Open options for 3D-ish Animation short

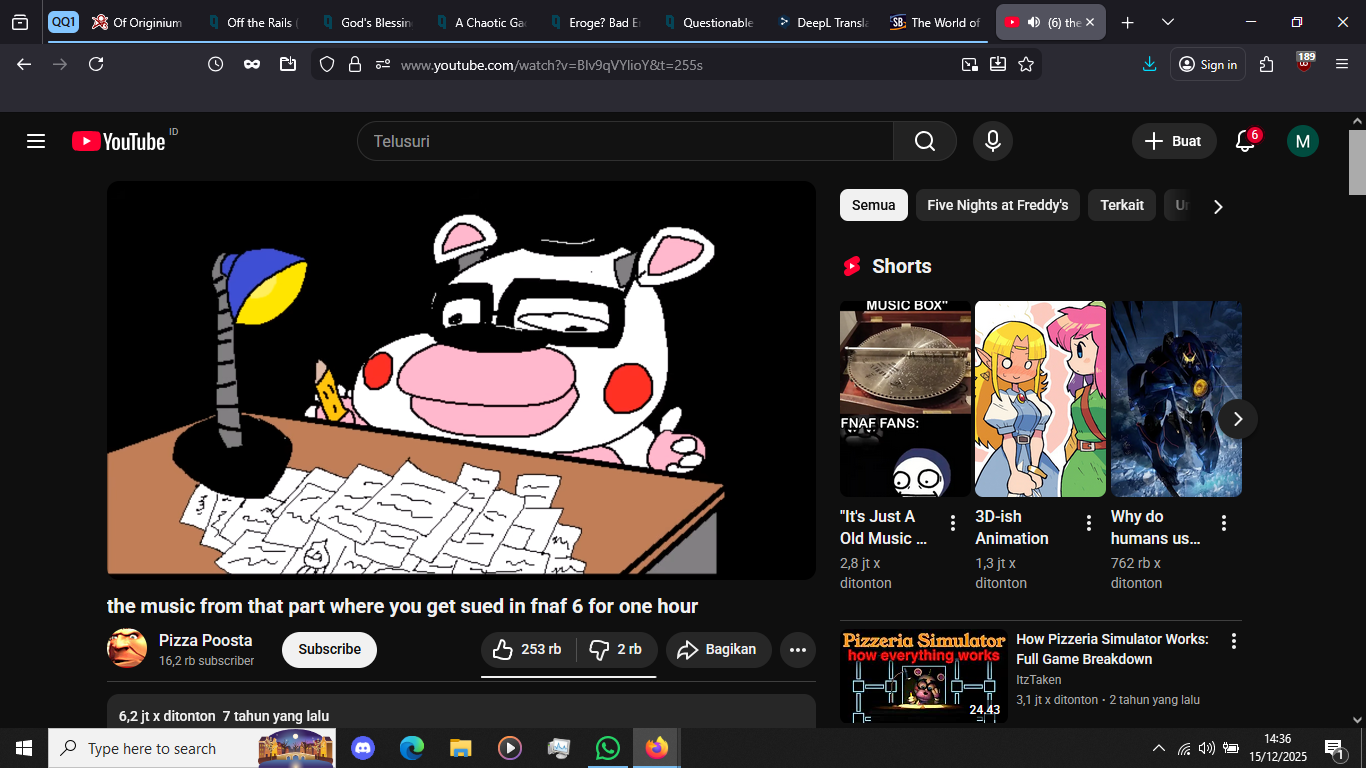[1089, 523]
